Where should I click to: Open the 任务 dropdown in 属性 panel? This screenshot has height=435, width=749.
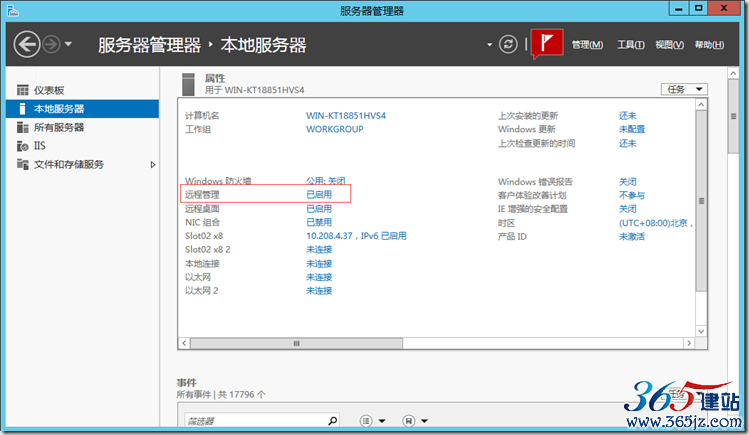683,89
